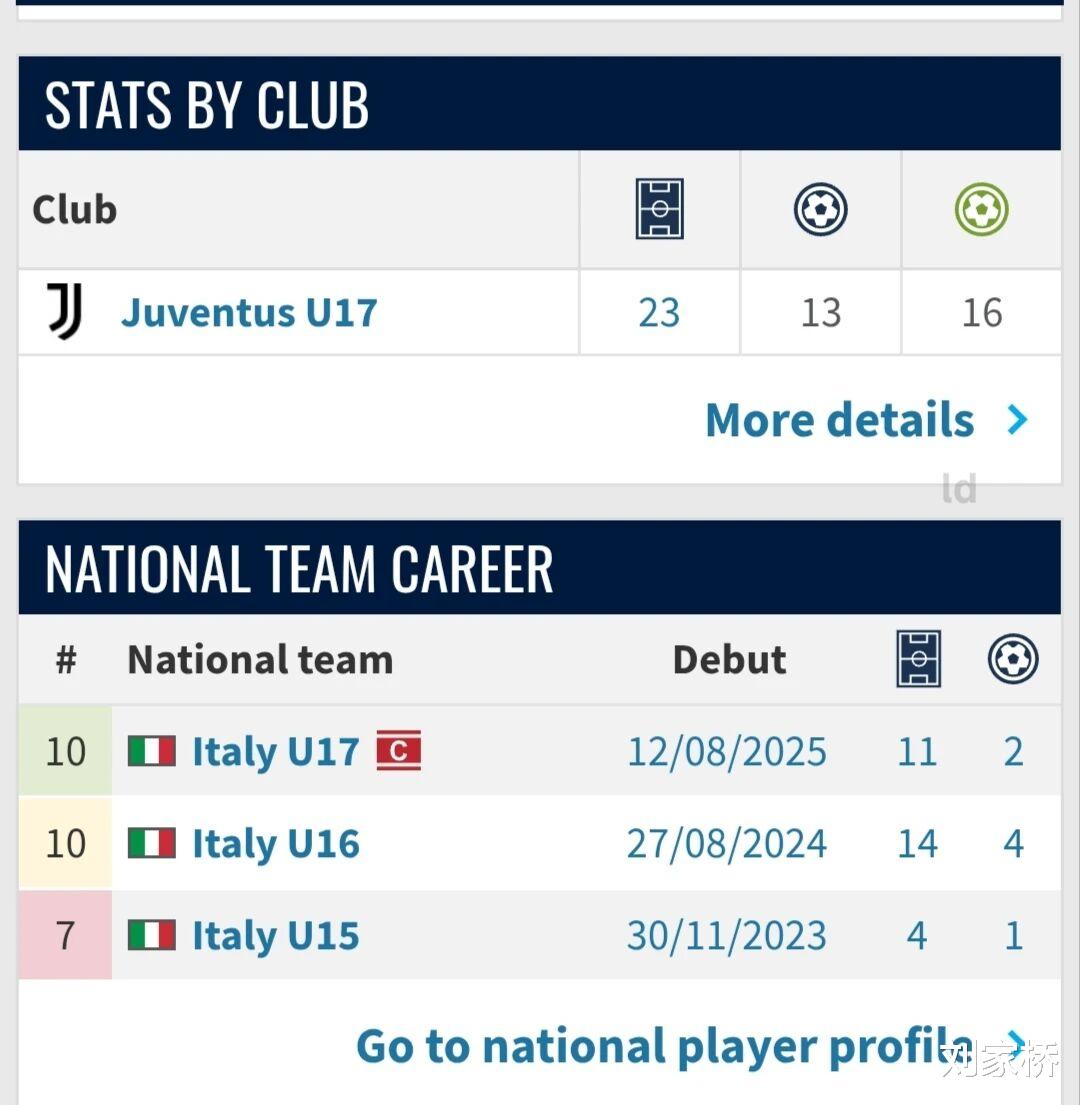Click the Italian flag next to Italy U15
The width and height of the screenshot is (1080, 1105).
tap(152, 936)
